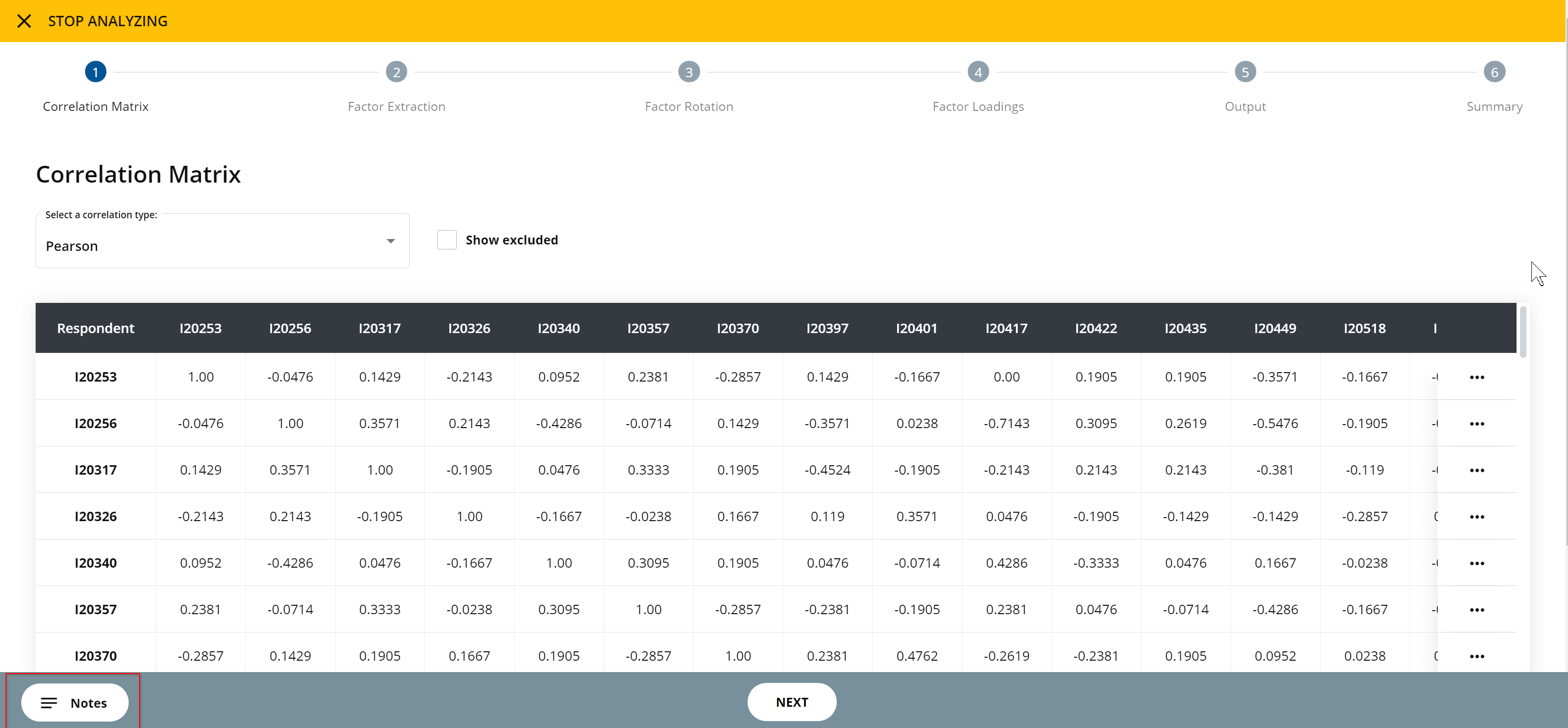1568x728 pixels.
Task: Open the more options dots for row I20357
Action: (x=1476, y=610)
